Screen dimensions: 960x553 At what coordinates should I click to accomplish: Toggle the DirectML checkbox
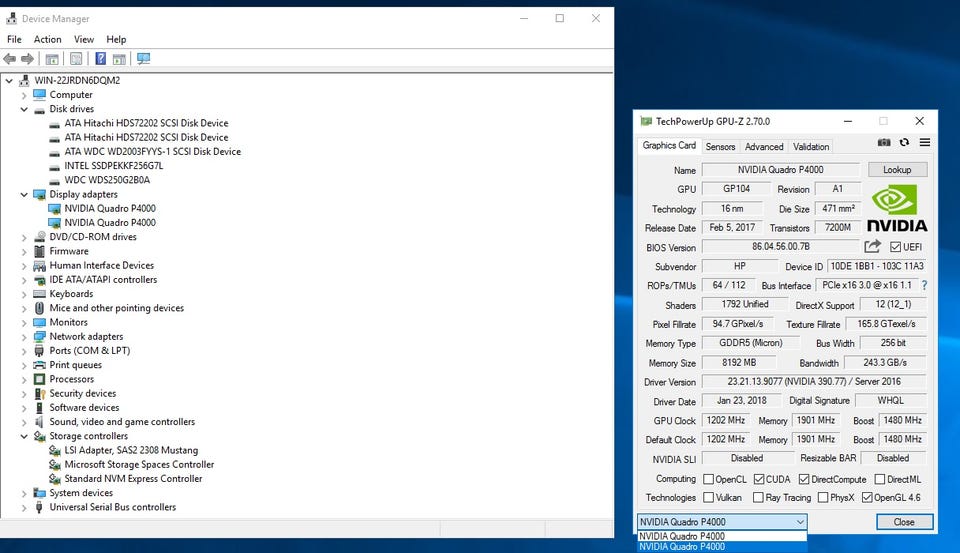pos(880,479)
